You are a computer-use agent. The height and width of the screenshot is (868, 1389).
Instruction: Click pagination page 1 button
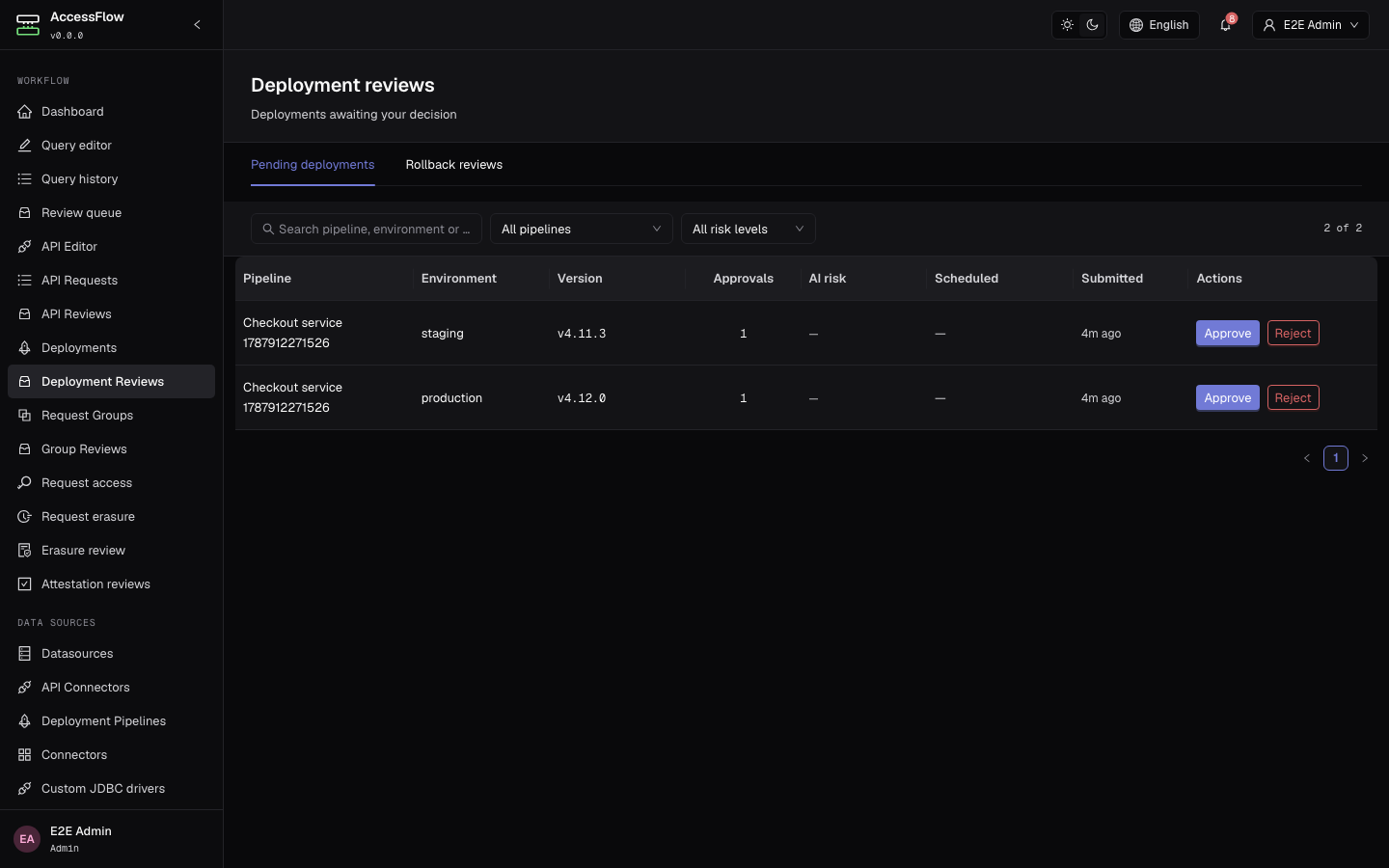point(1336,458)
